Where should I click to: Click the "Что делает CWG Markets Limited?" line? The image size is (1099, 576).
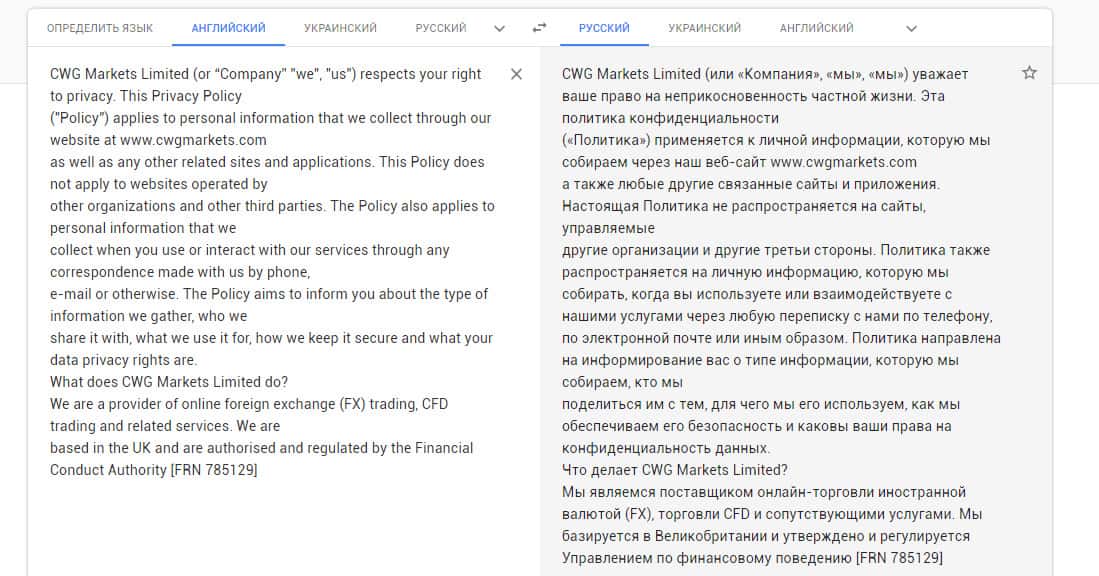pyautogui.click(x=675, y=470)
